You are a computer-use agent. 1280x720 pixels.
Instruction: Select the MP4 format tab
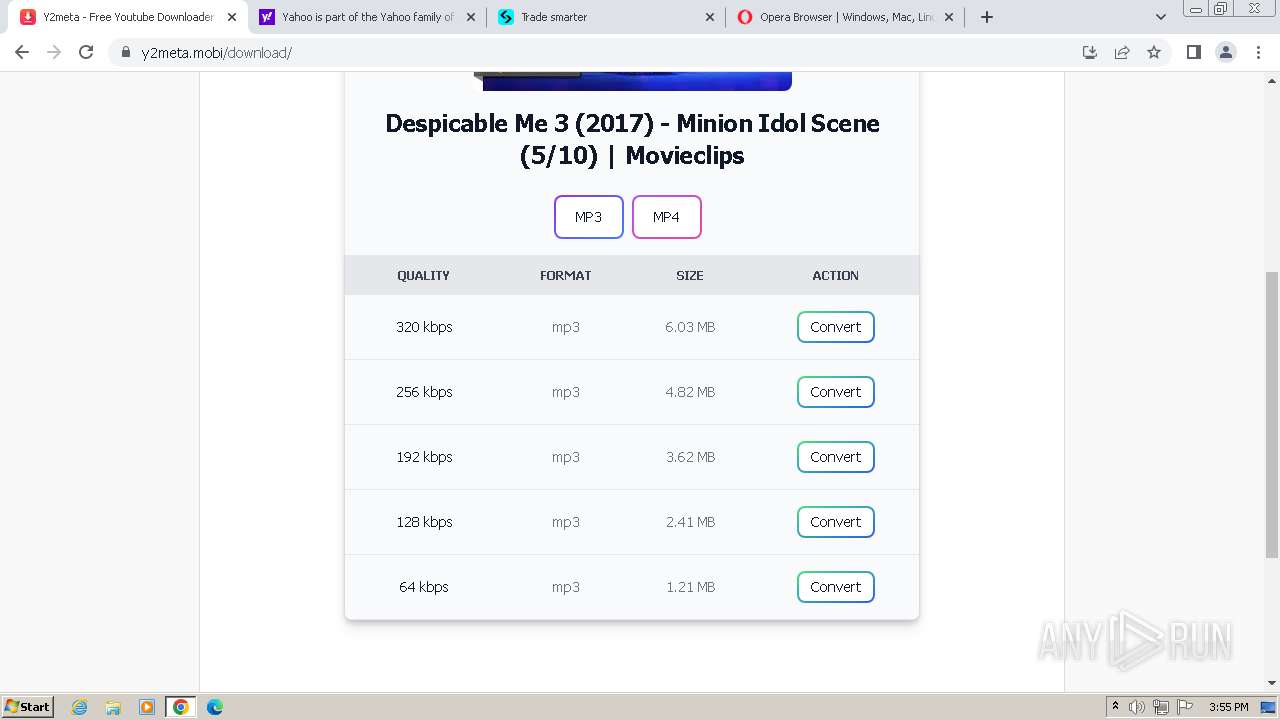point(667,217)
